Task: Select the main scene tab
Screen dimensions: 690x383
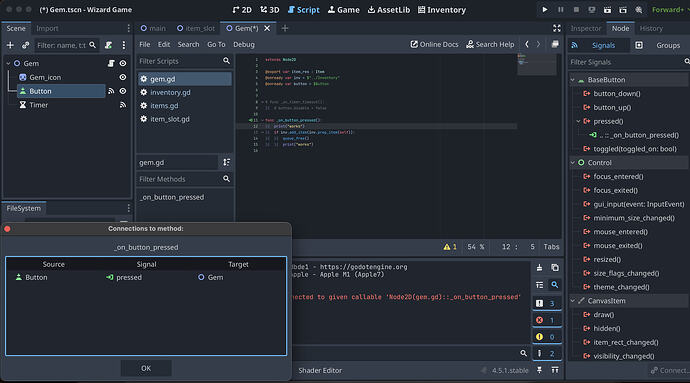Action: pos(153,28)
